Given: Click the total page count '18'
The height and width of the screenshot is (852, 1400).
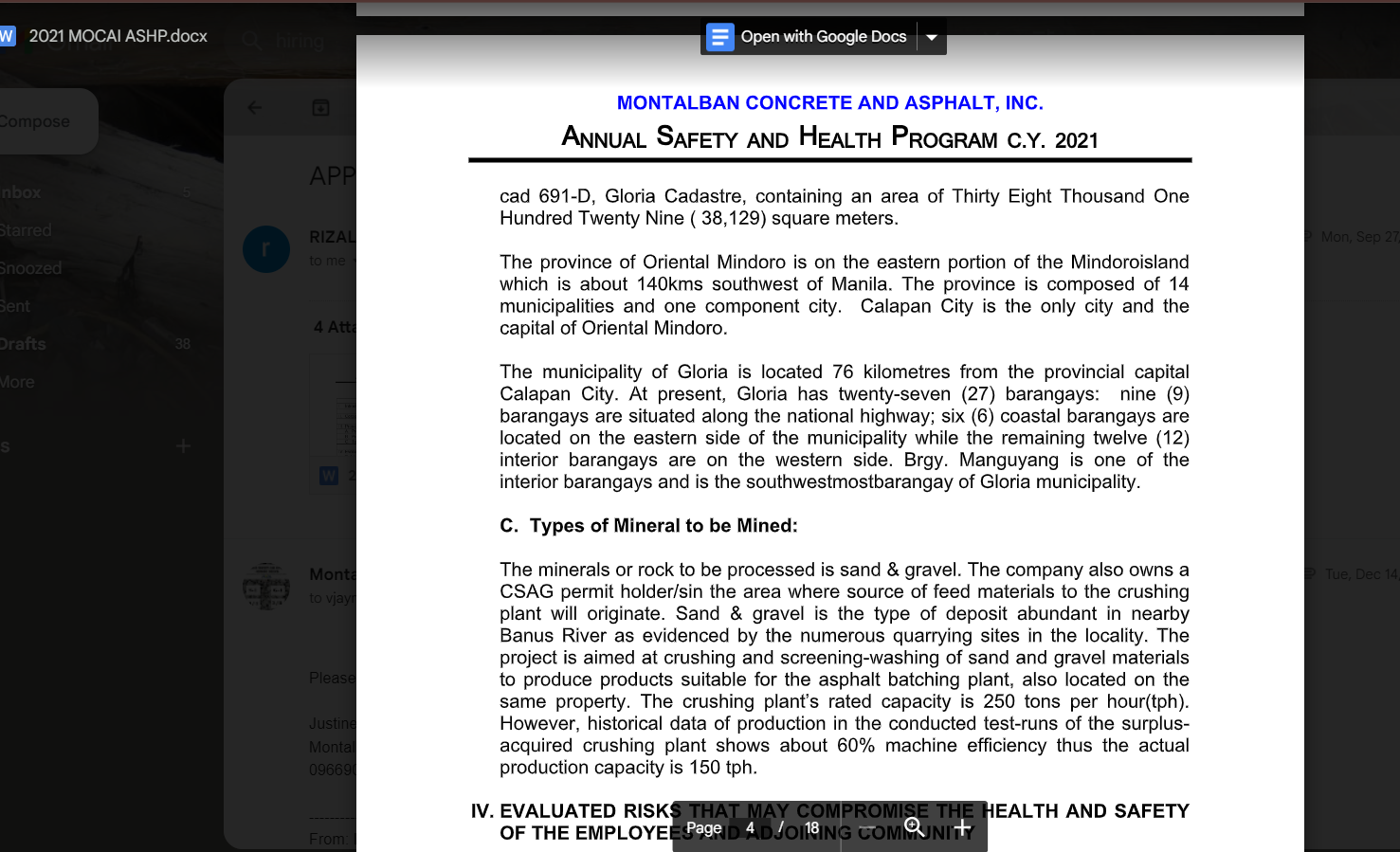Looking at the screenshot, I should [812, 828].
